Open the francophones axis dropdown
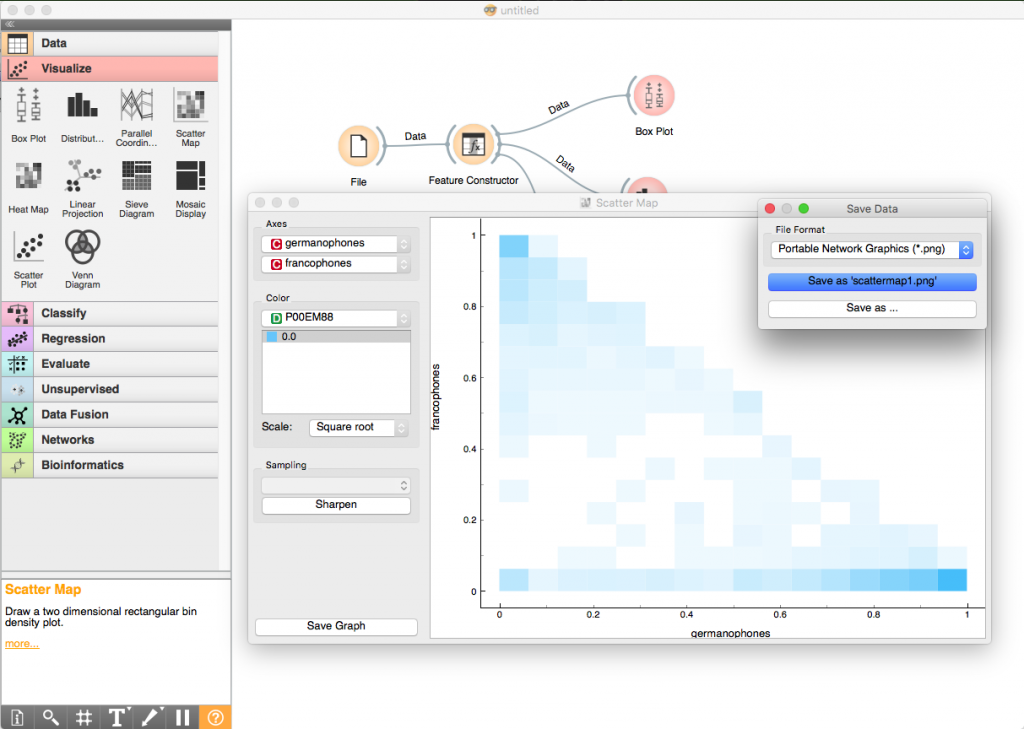The width and height of the screenshot is (1024, 729). click(336, 264)
